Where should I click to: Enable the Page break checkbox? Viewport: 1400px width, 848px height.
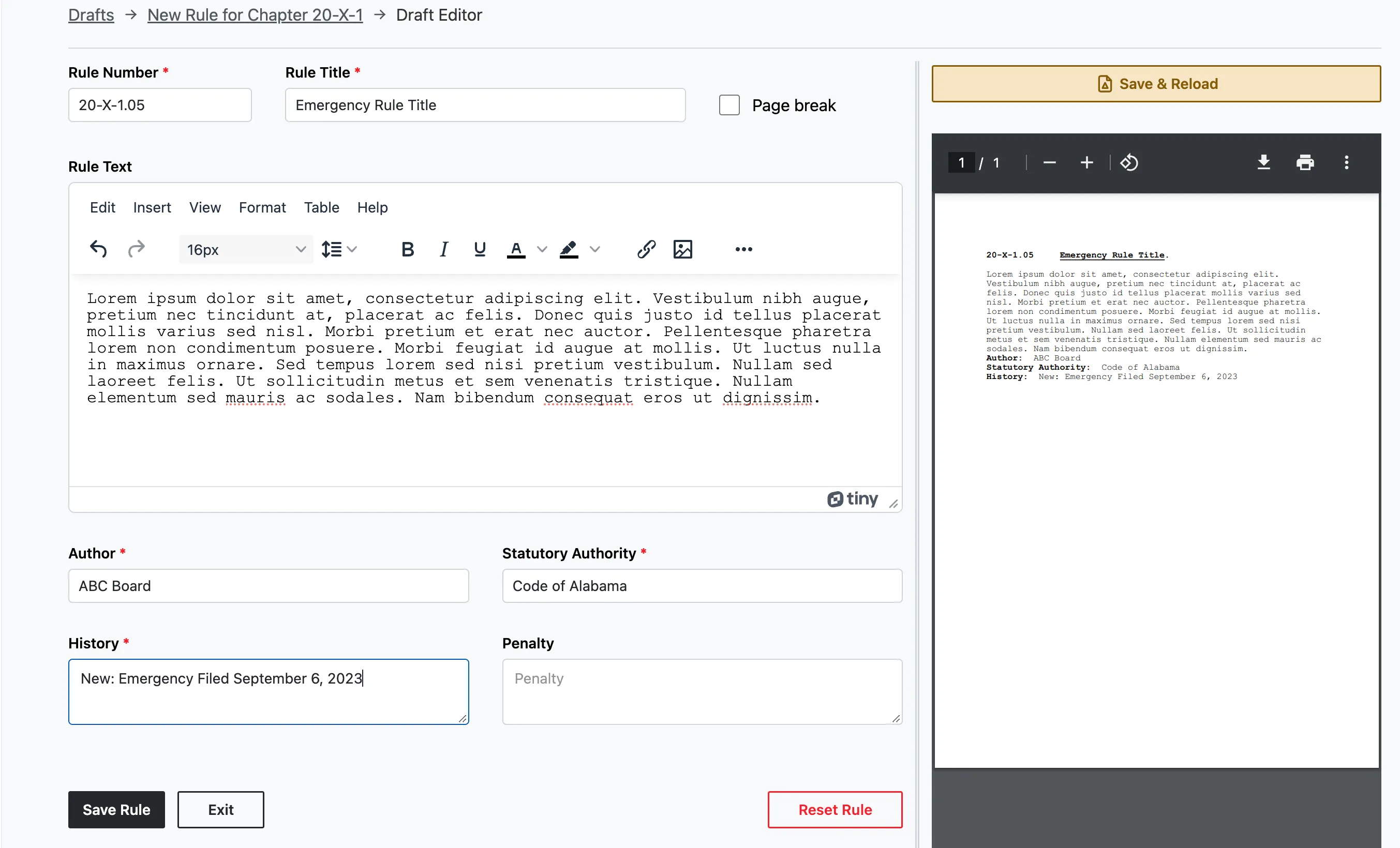coord(729,105)
